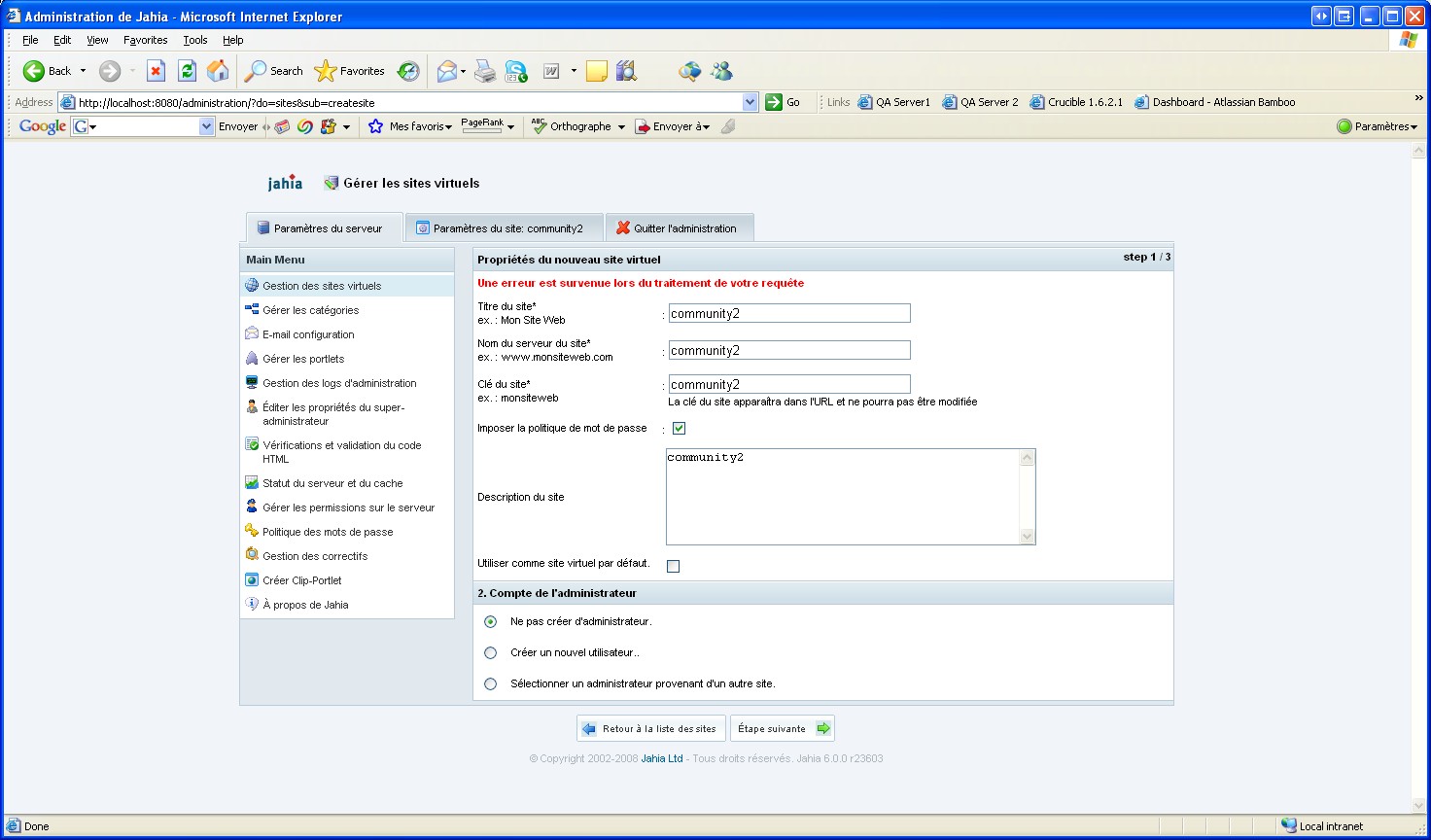Open E-mail configuration entry

pos(308,334)
